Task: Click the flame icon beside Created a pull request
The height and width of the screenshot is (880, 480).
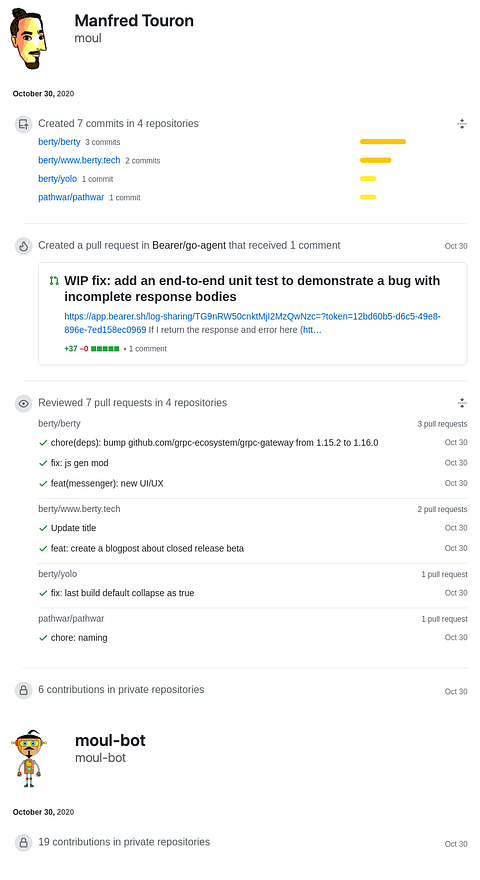Action: [x=23, y=246]
